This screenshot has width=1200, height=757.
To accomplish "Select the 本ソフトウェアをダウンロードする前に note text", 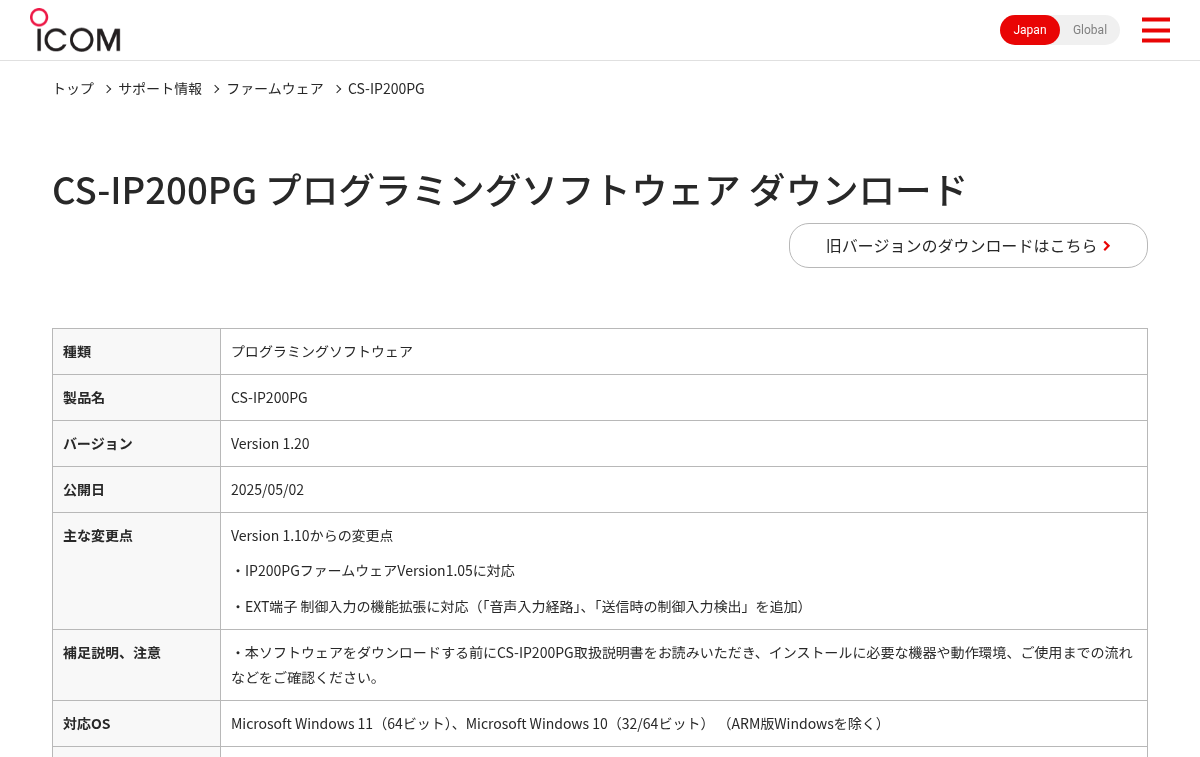I will click(682, 665).
